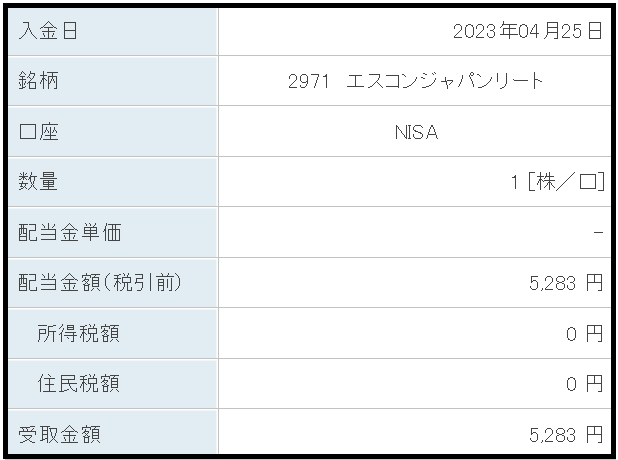Click the 配当金単価 label cell

(x=113, y=233)
